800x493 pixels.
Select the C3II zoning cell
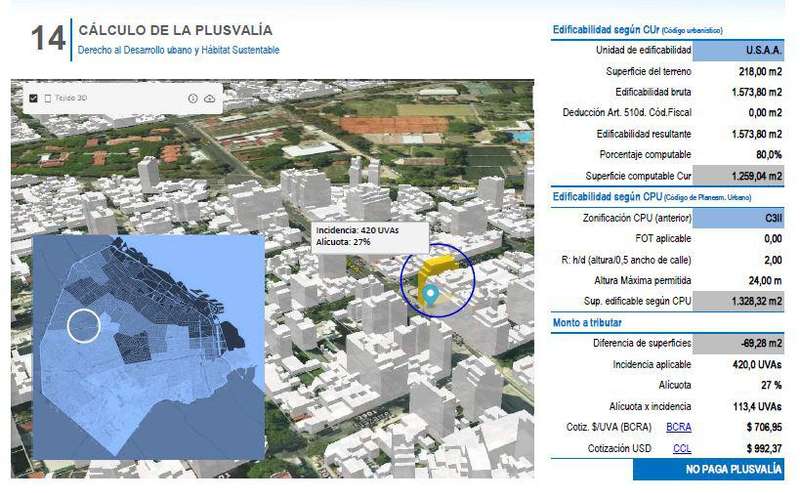click(x=739, y=216)
